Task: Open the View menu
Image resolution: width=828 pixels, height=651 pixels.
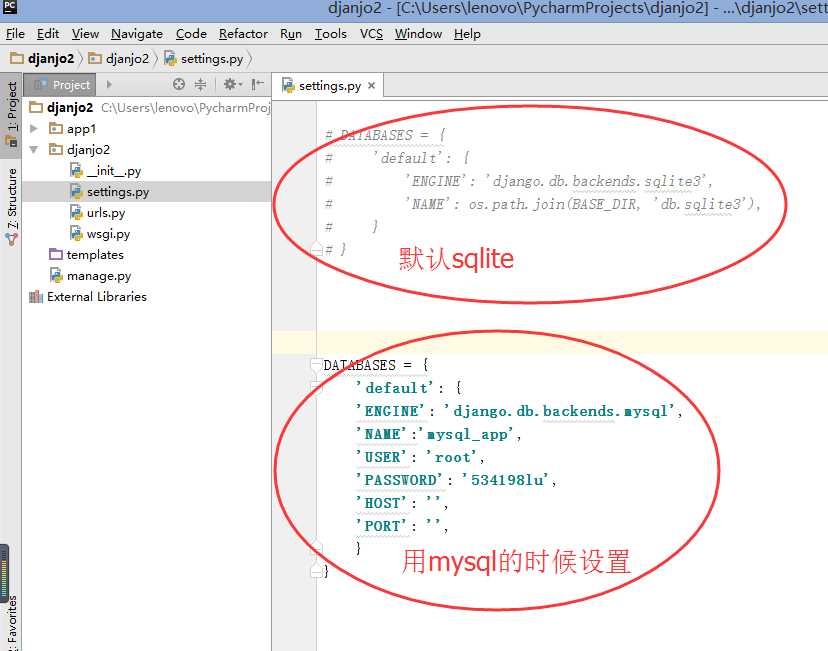Action: point(86,34)
